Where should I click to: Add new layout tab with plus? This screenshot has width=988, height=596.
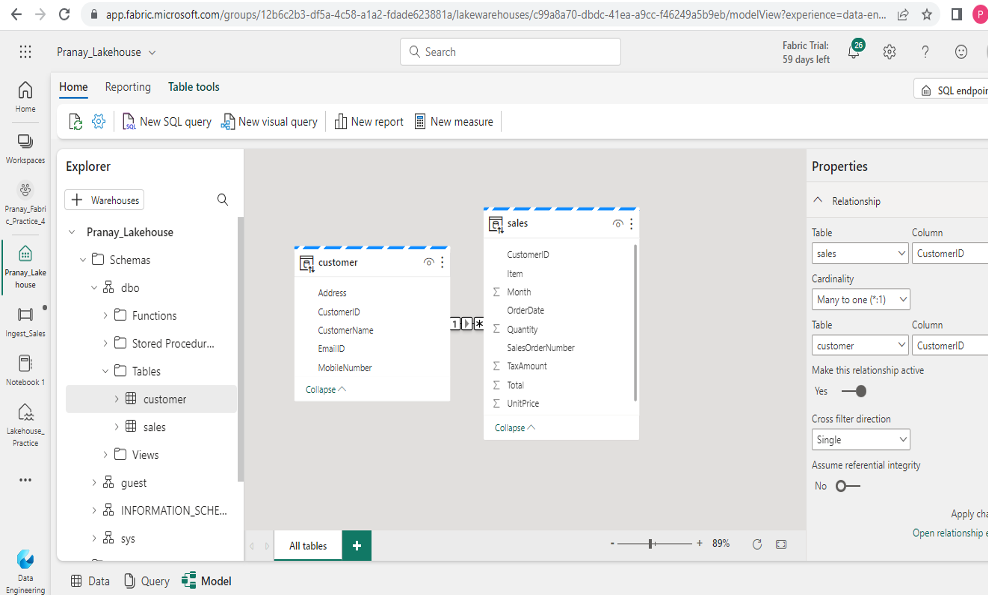(x=357, y=546)
